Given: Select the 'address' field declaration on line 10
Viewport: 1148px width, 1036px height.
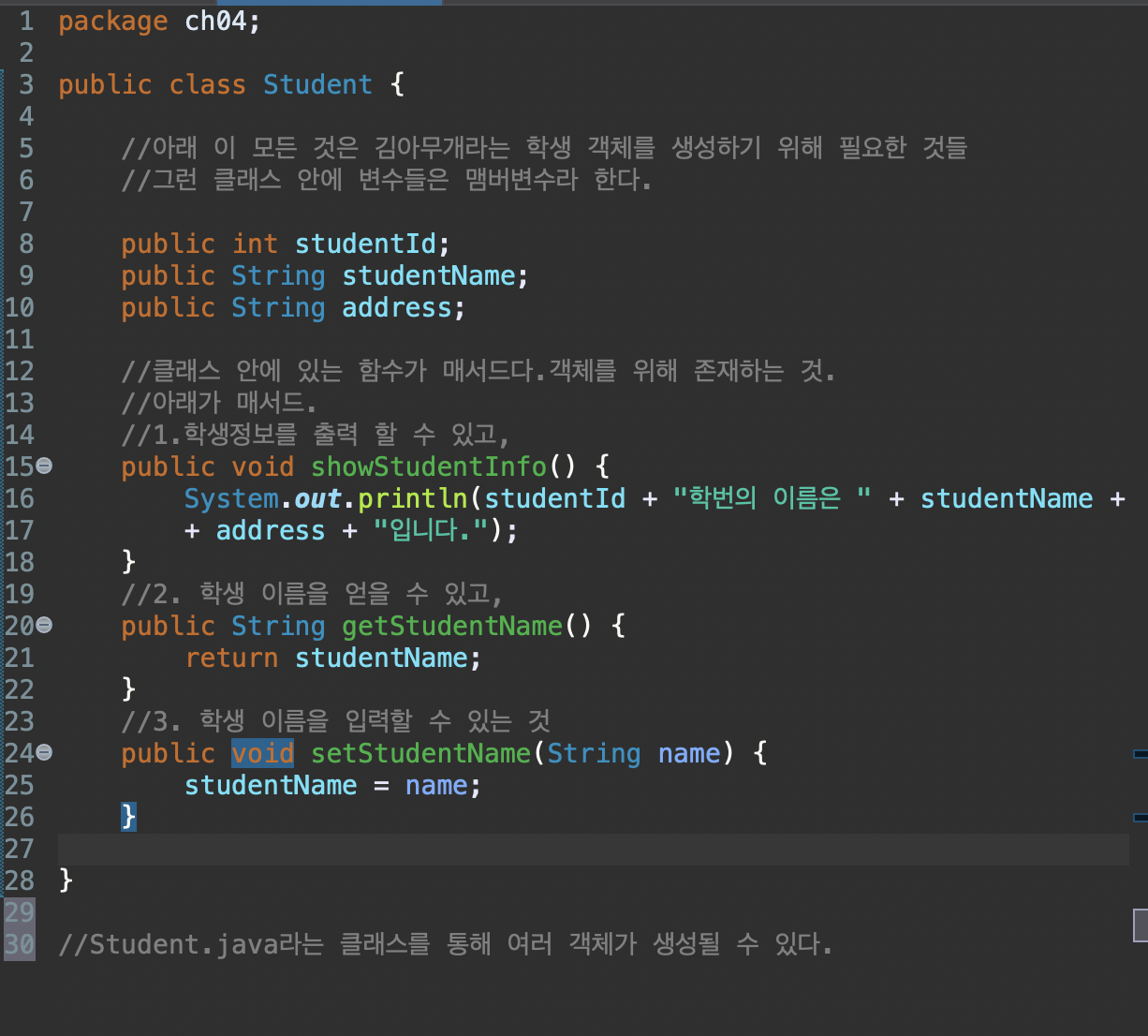Looking at the screenshot, I should [397, 307].
